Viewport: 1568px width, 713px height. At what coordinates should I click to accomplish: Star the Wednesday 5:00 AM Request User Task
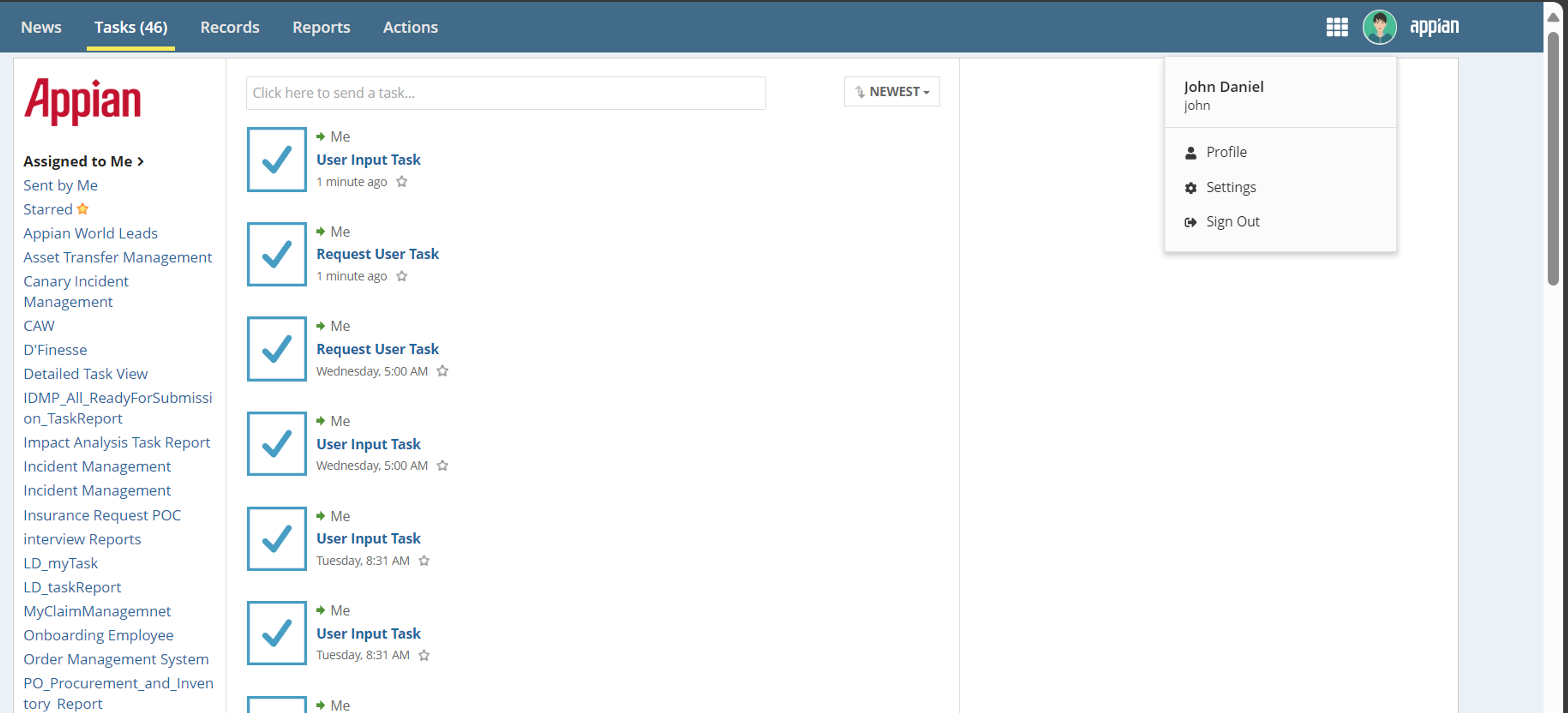coord(443,371)
